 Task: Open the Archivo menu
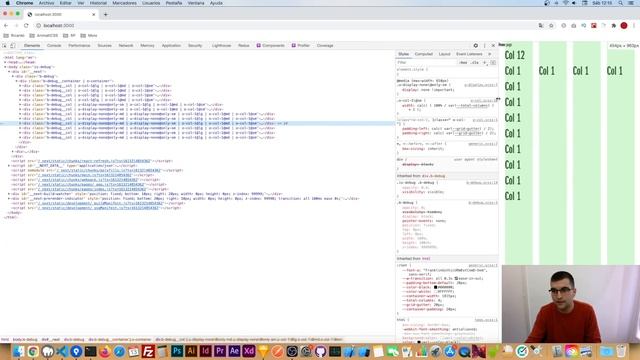(x=46, y=3)
